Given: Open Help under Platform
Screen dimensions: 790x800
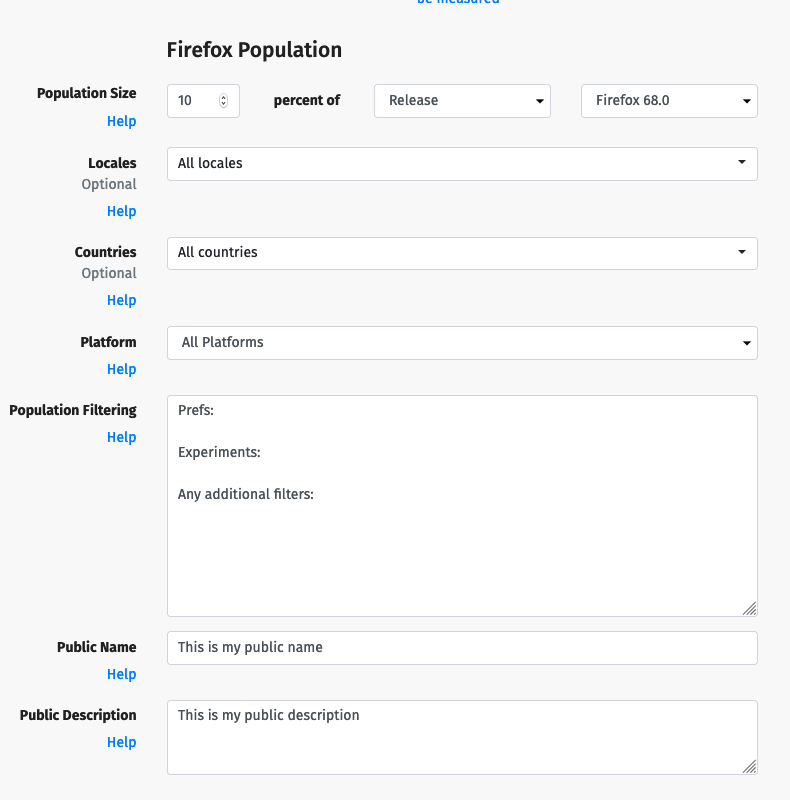Looking at the screenshot, I should click(x=121, y=369).
